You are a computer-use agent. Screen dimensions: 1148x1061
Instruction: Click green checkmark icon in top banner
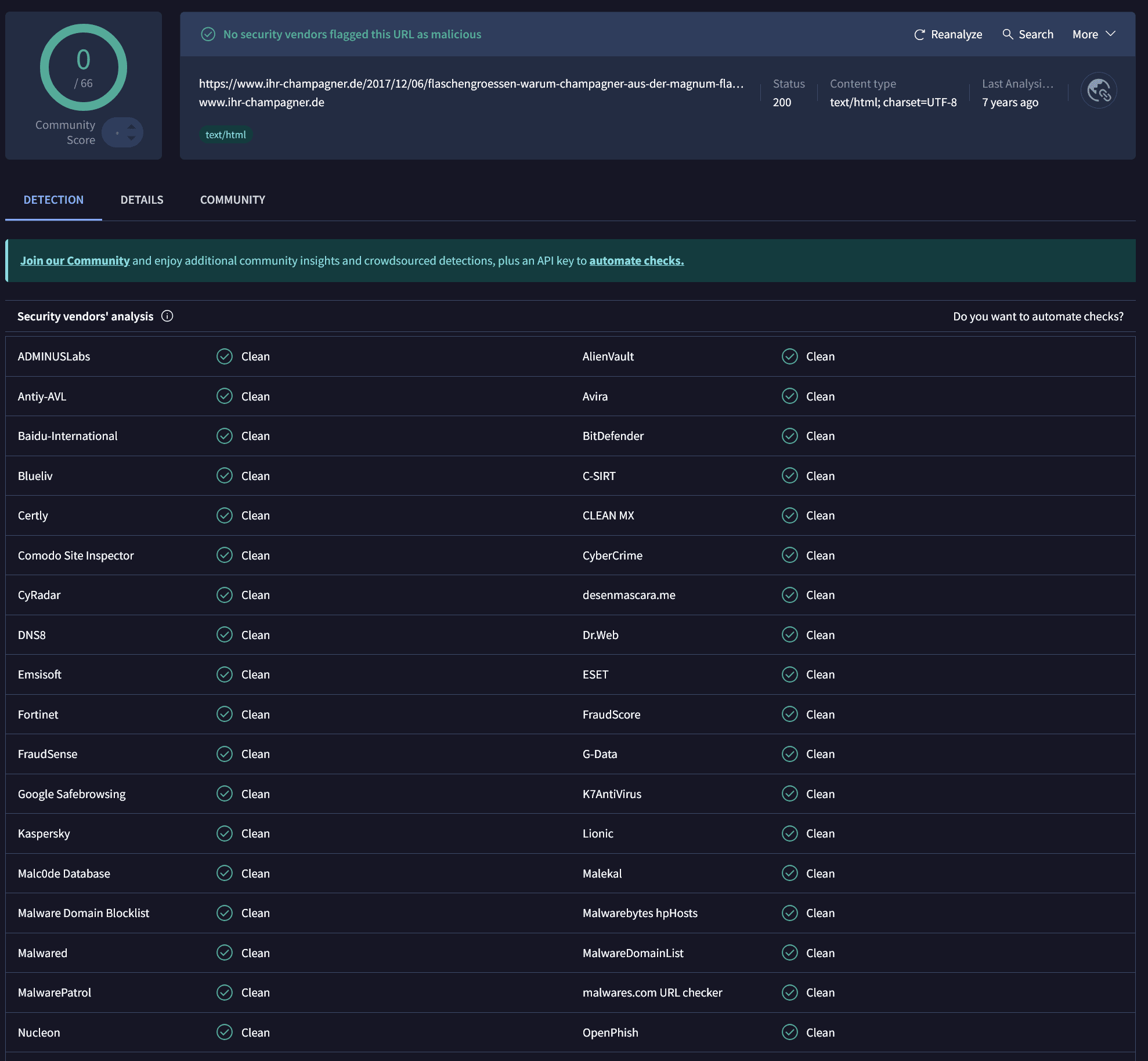(208, 34)
